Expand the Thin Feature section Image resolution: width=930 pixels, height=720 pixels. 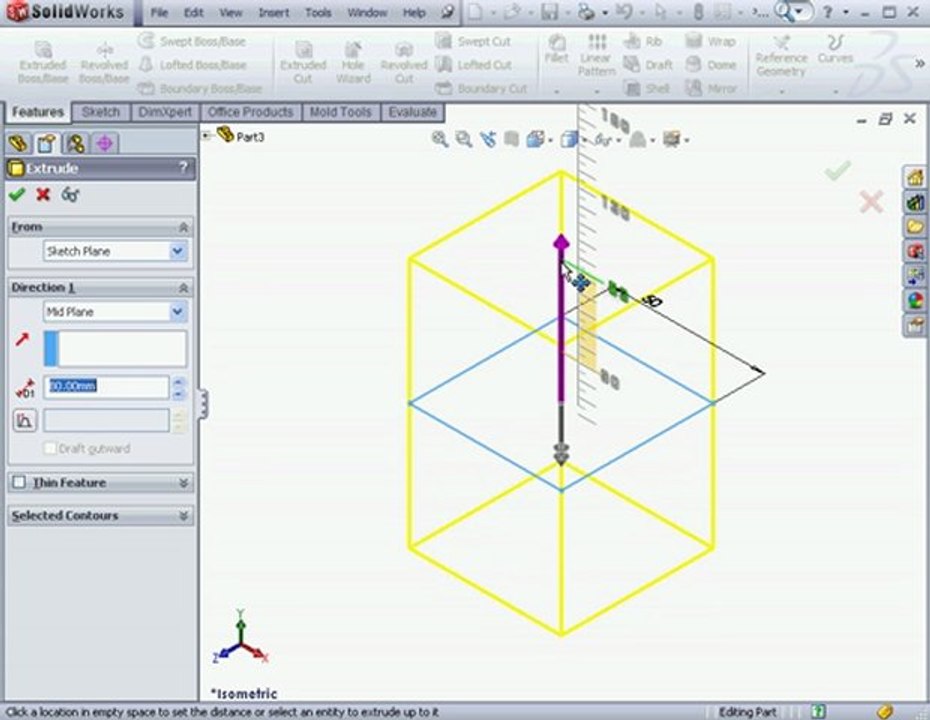[183, 483]
